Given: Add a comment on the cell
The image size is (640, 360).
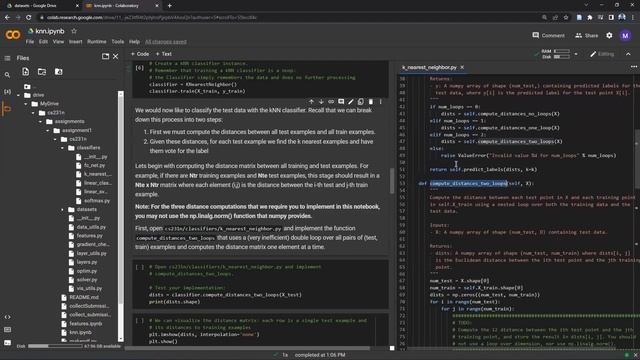Looking at the screenshot, I should click(341, 102).
